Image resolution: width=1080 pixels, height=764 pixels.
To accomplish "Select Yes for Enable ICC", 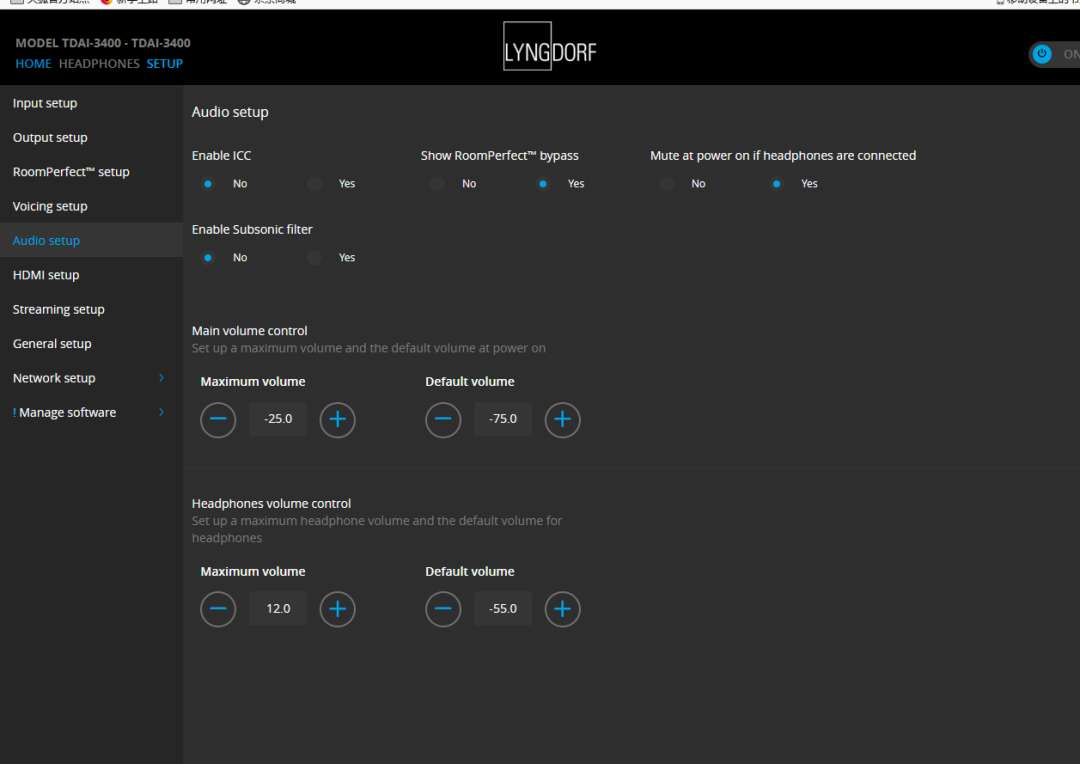I will (316, 184).
